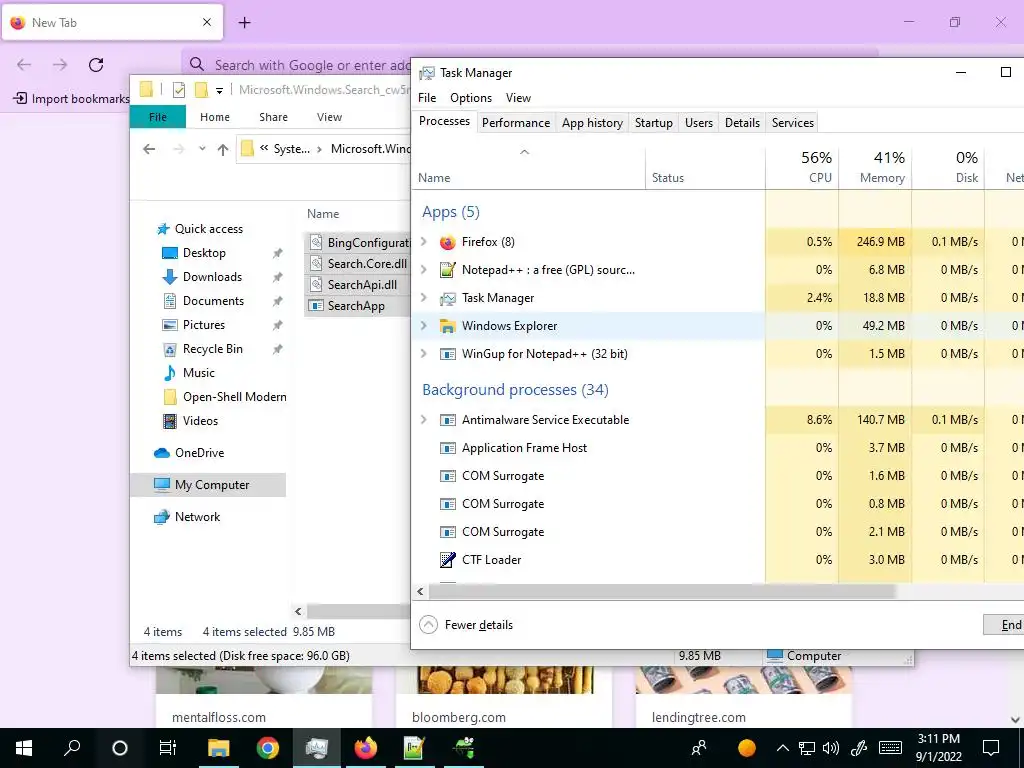Select Network in Explorer navigation pane
1024x768 pixels.
click(x=197, y=517)
